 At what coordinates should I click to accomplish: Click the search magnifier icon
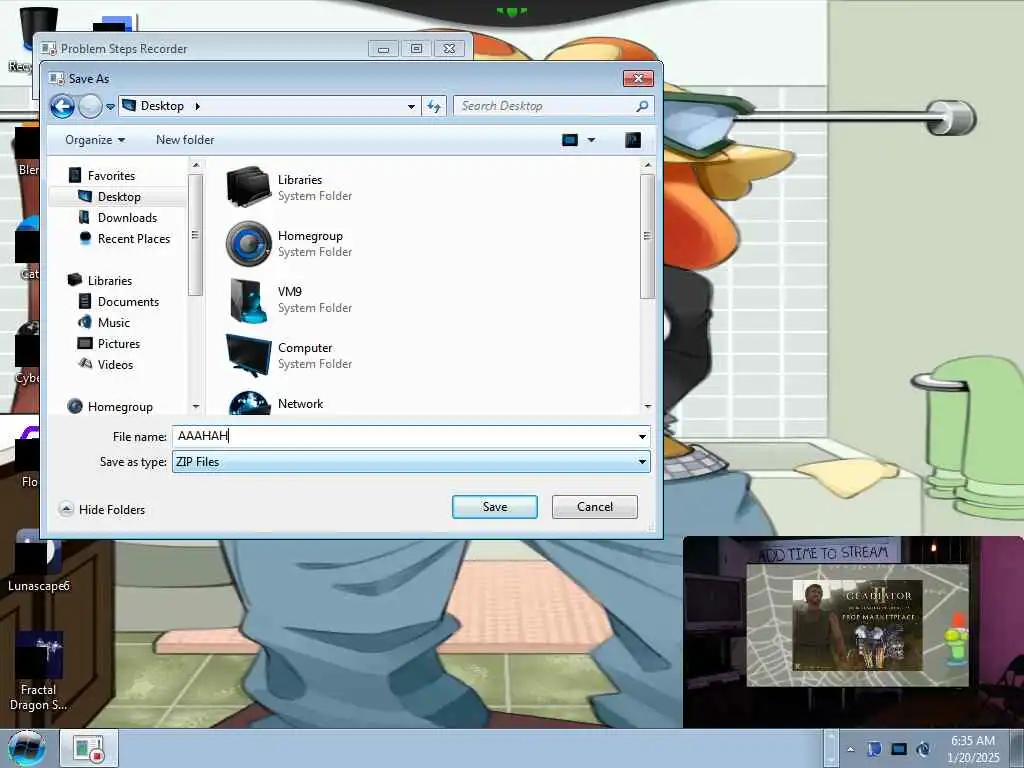click(642, 106)
